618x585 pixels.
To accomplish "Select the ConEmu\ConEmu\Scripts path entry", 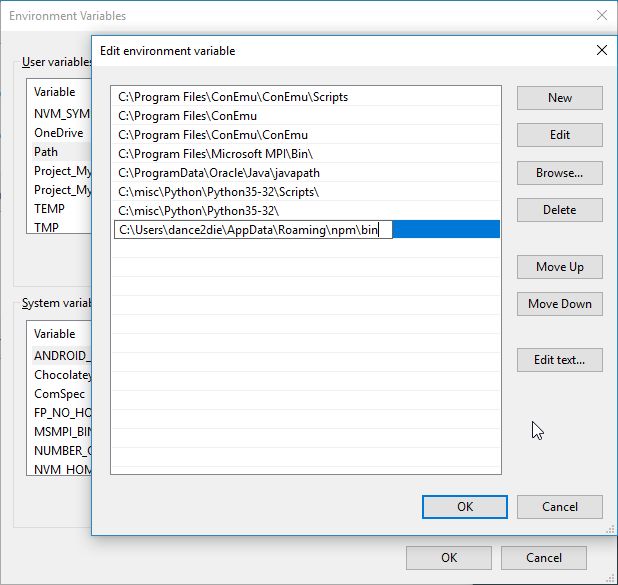I will (x=233, y=97).
